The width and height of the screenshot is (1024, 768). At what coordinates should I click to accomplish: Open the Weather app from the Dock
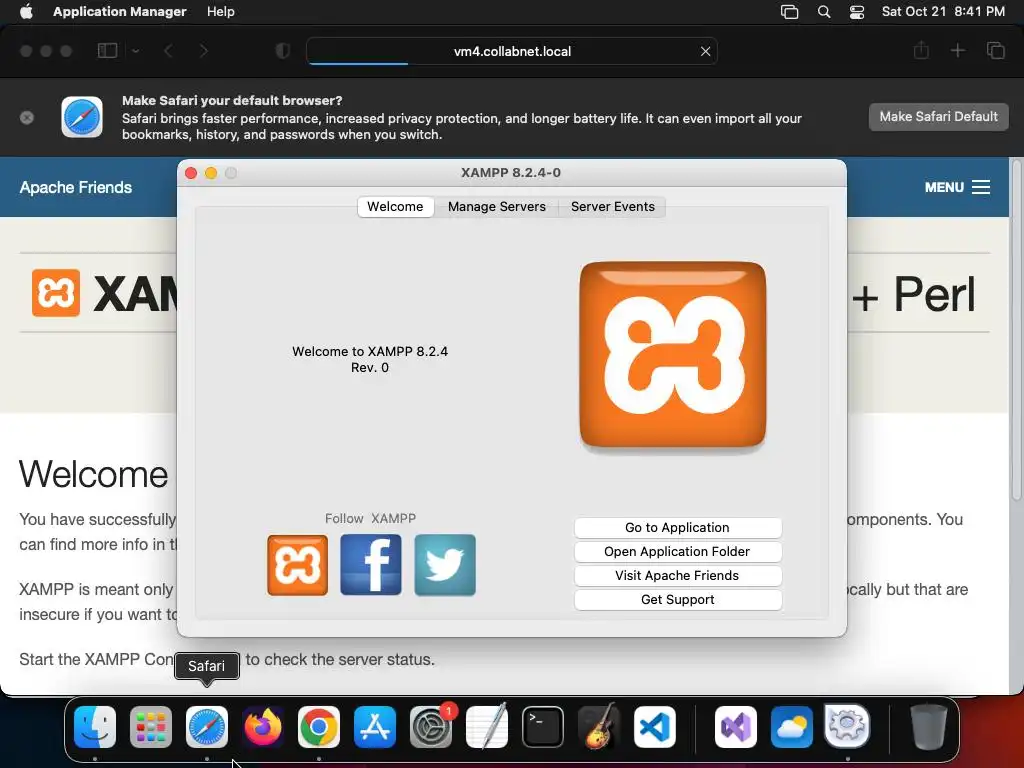pos(792,727)
